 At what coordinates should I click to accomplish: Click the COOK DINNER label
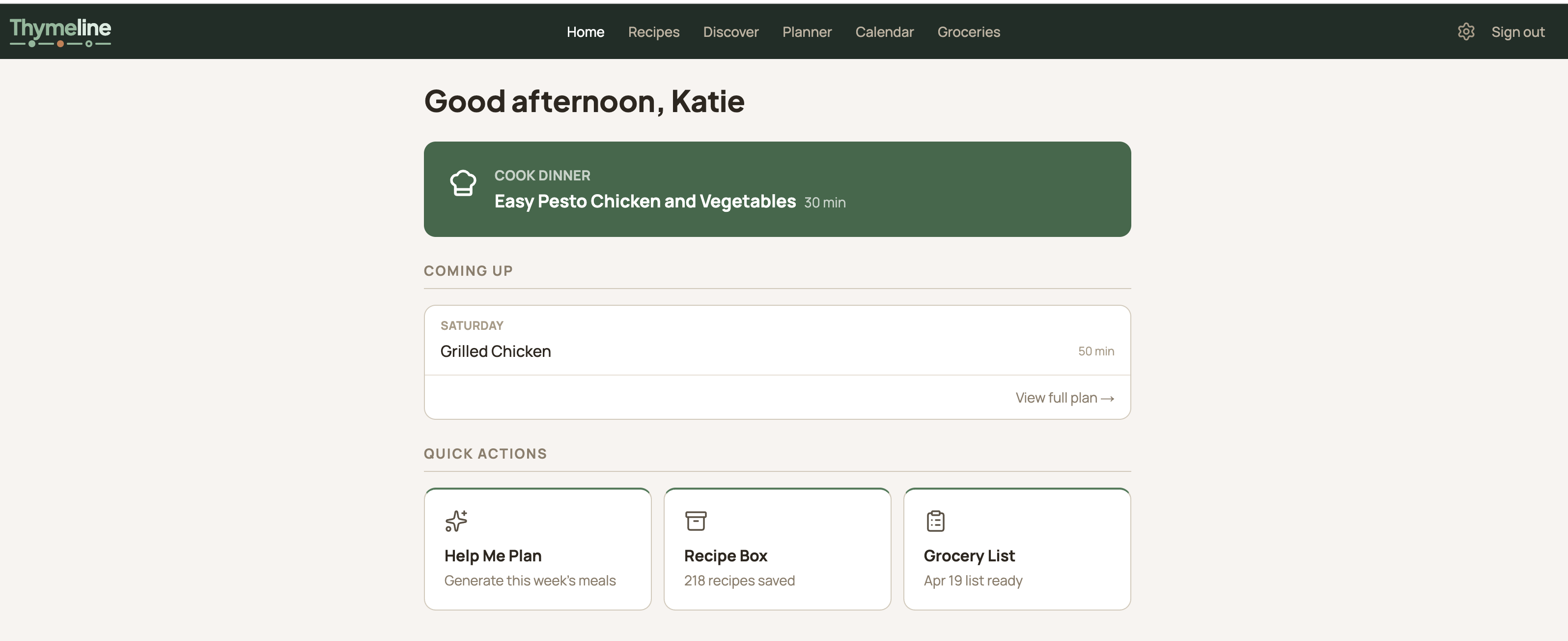542,175
